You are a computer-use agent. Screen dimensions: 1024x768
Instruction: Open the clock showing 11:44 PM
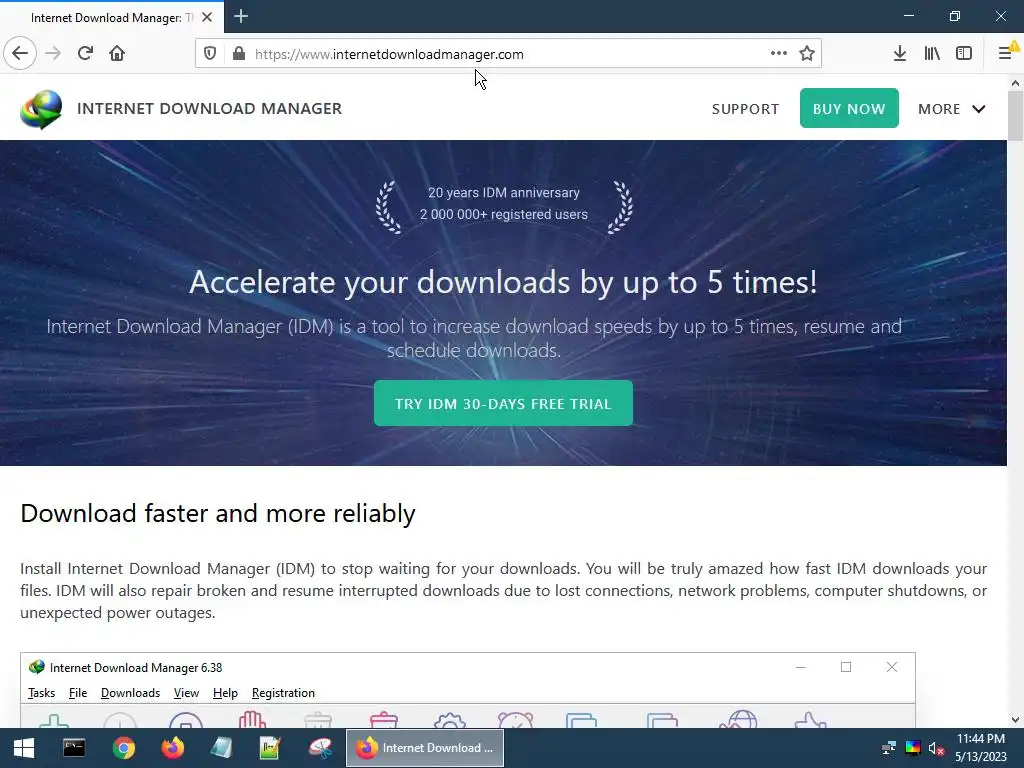click(x=981, y=748)
